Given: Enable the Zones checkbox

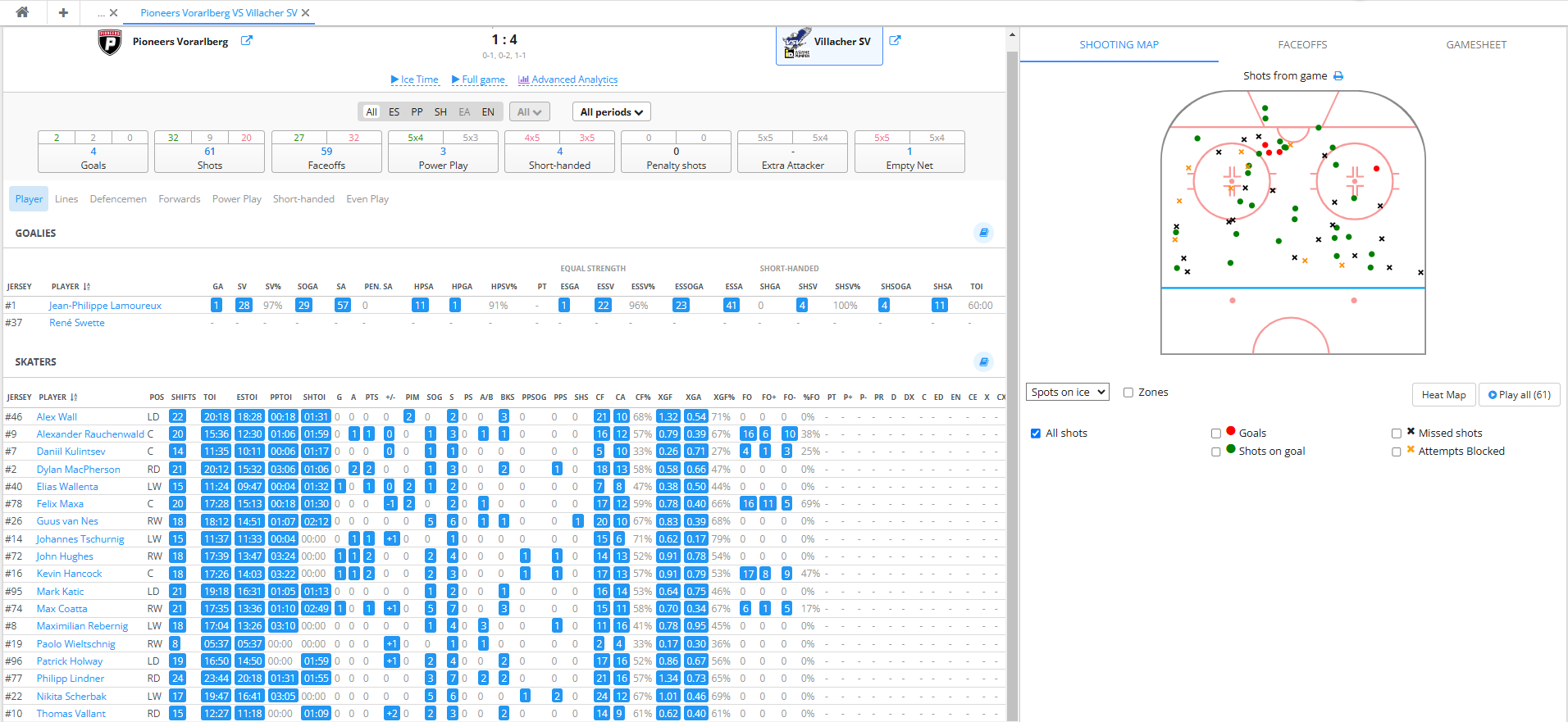Looking at the screenshot, I should [1128, 393].
